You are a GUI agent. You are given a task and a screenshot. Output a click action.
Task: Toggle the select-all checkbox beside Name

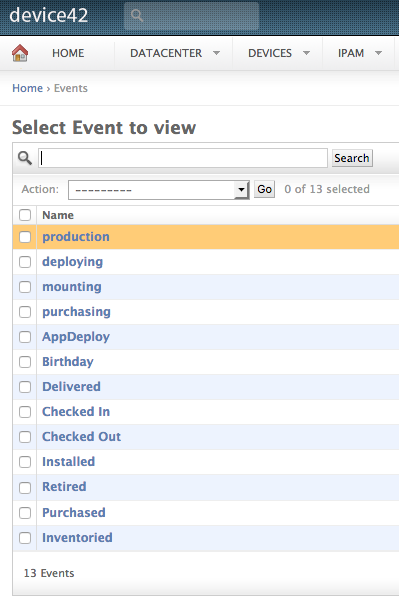[x=25, y=215]
